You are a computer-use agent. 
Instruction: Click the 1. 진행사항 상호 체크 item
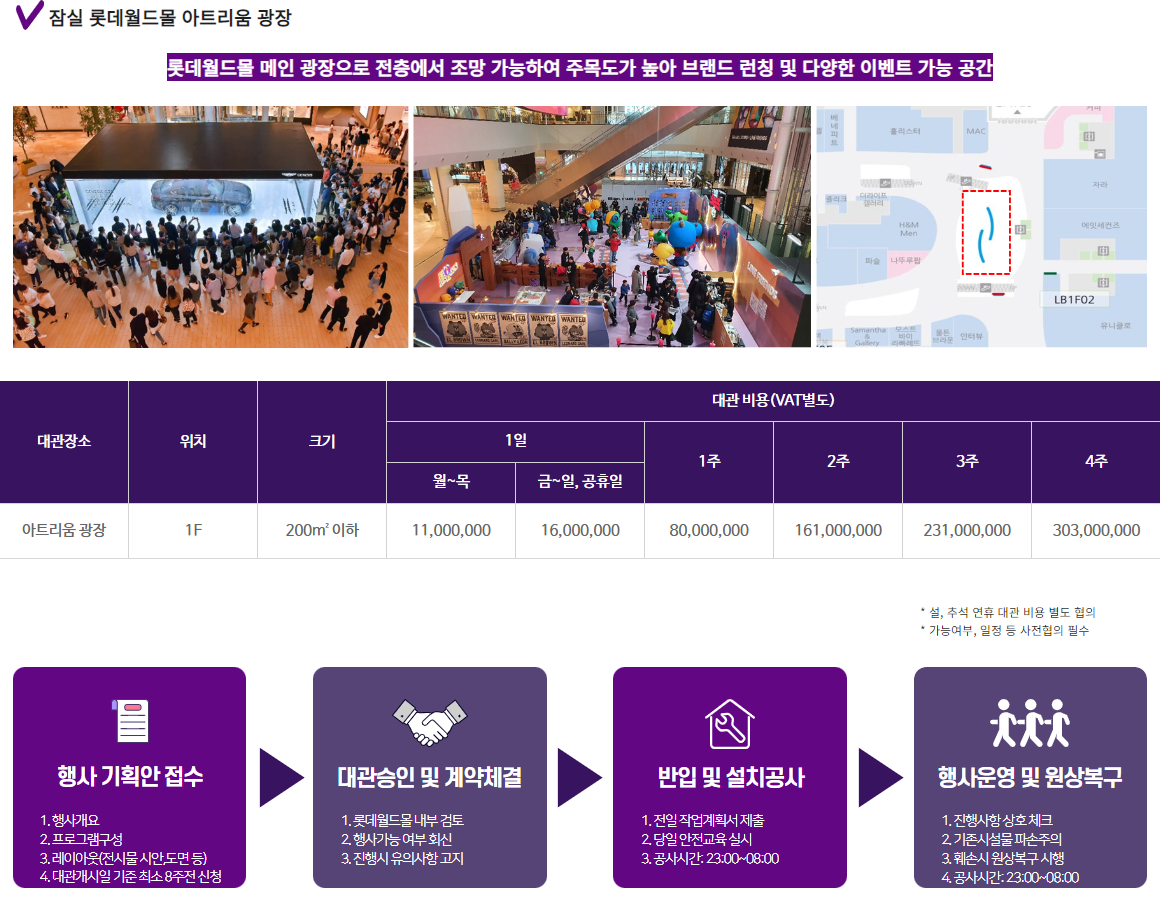(x=997, y=820)
